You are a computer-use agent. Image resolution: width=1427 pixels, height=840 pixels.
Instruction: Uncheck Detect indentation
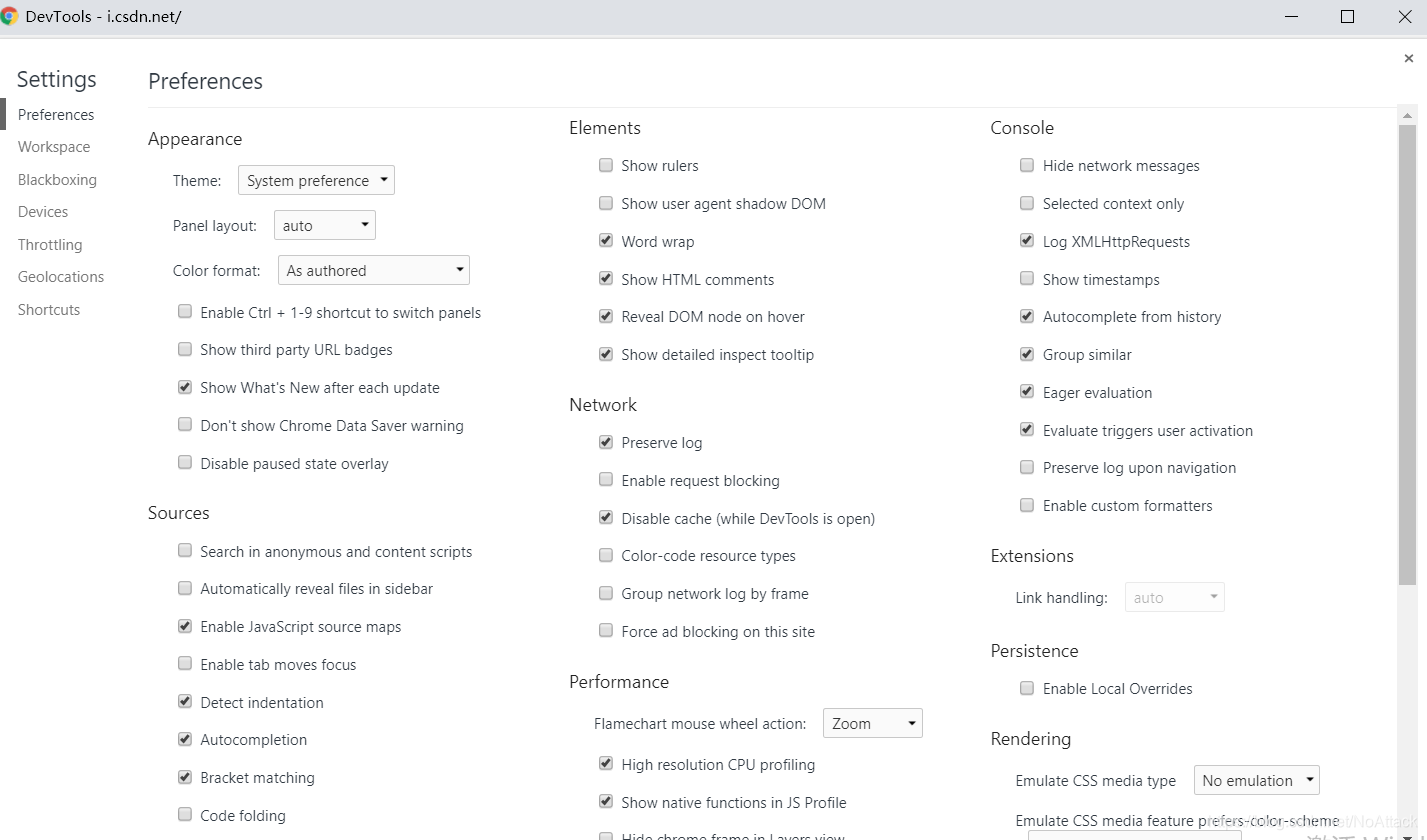coord(185,702)
